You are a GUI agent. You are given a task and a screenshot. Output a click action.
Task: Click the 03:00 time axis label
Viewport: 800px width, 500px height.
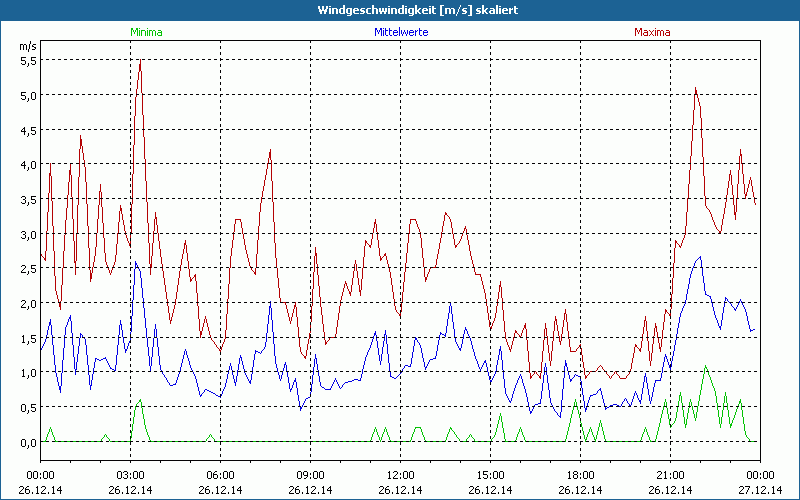click(x=130, y=476)
